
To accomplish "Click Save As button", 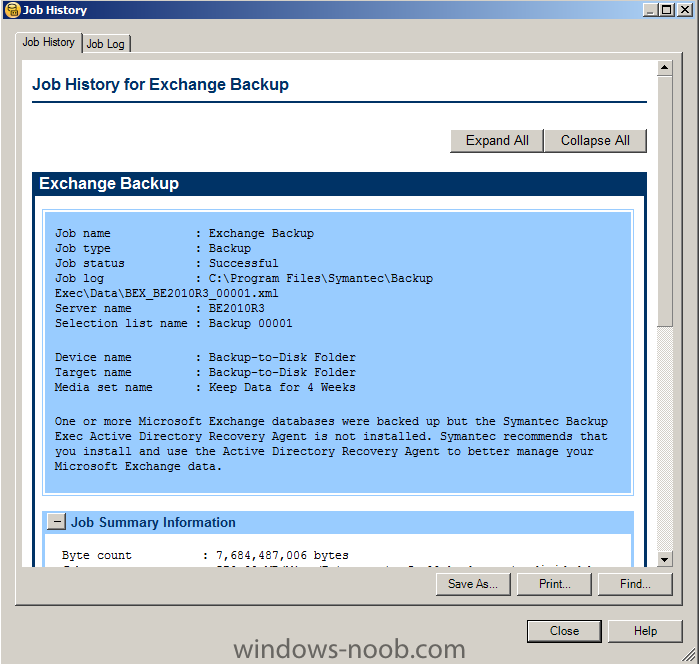I will click(473, 584).
